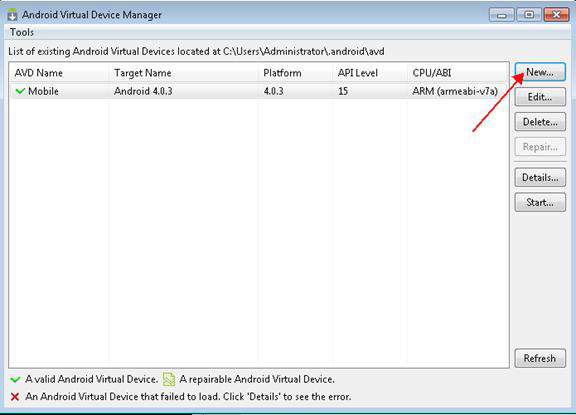
Task: Click the red X failed-to-load legend icon
Action: tap(15, 397)
